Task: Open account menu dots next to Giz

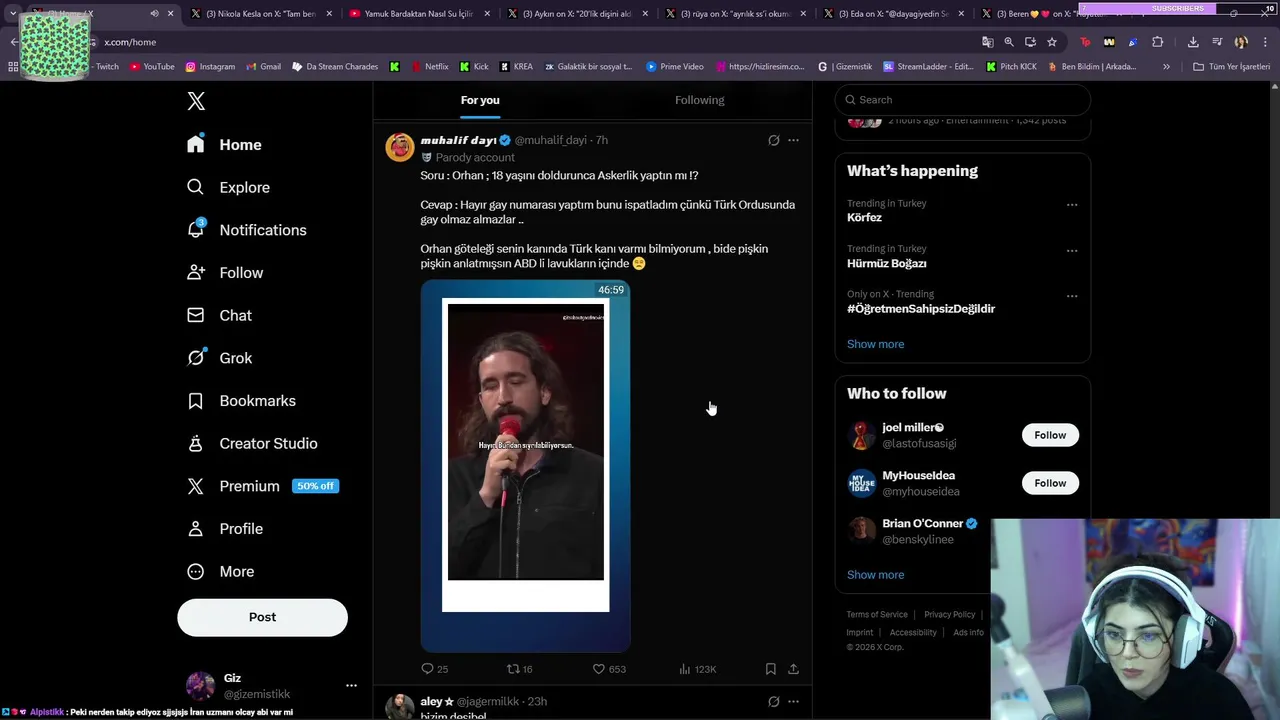Action: click(x=351, y=686)
